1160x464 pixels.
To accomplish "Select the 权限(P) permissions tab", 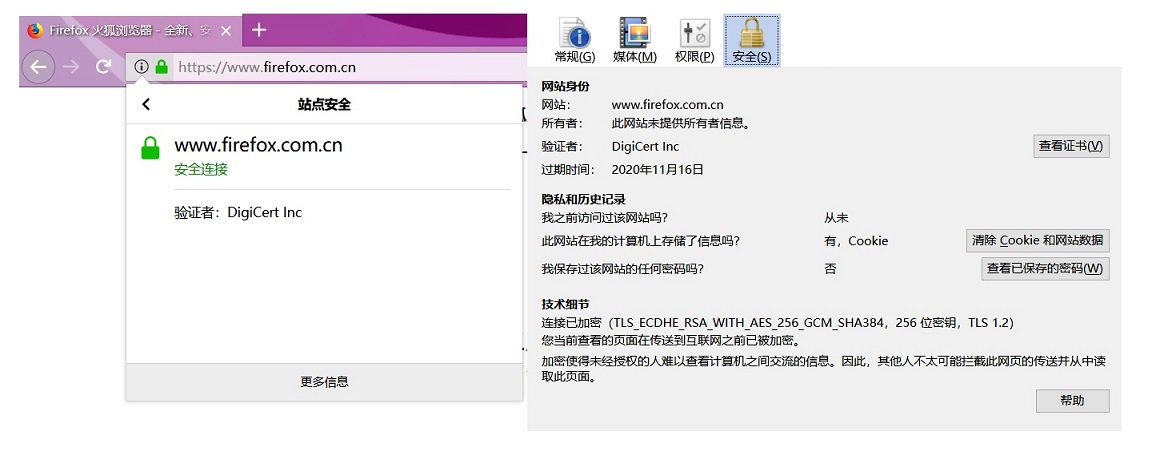I will click(694, 40).
